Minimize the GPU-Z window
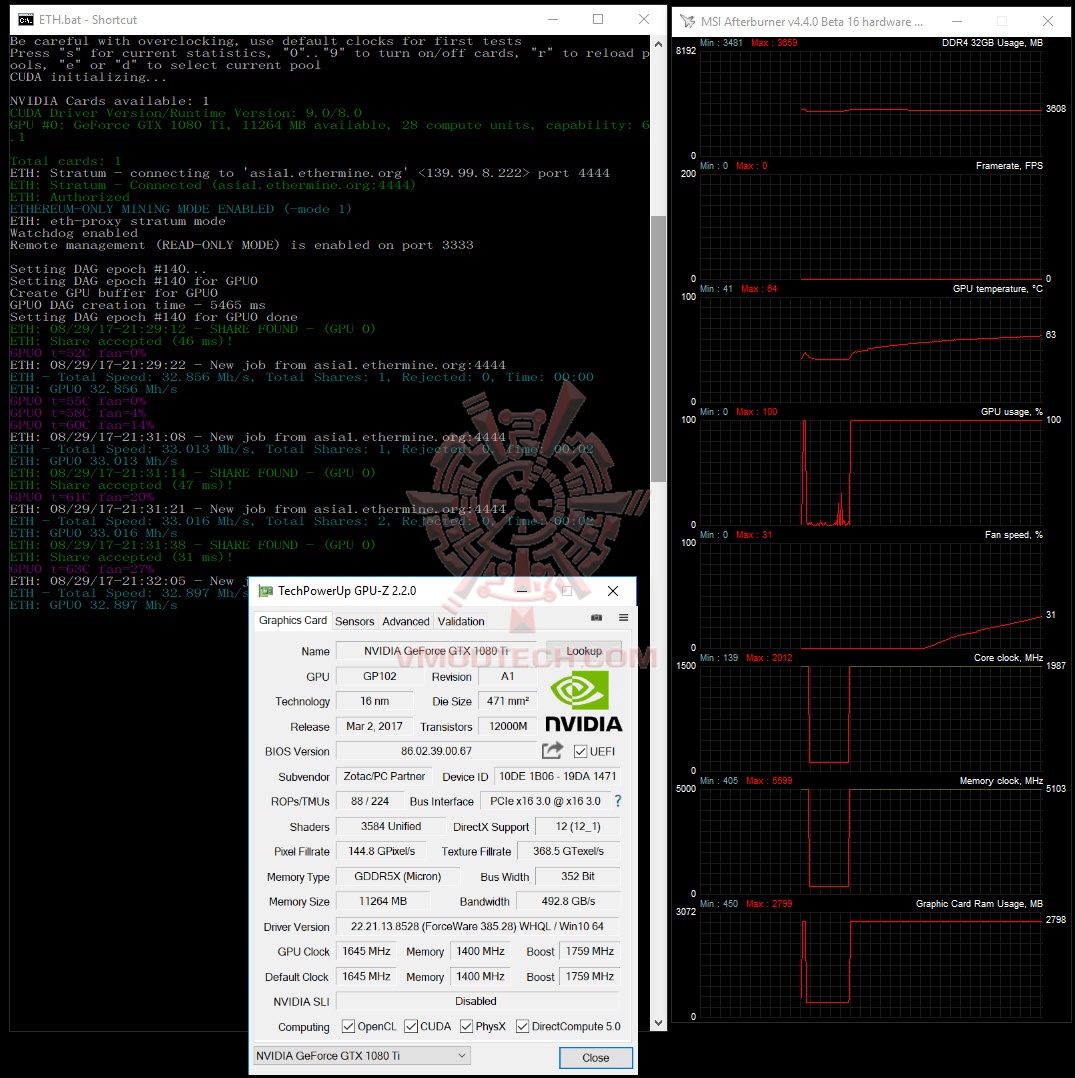This screenshot has width=1075, height=1078. pos(522,591)
